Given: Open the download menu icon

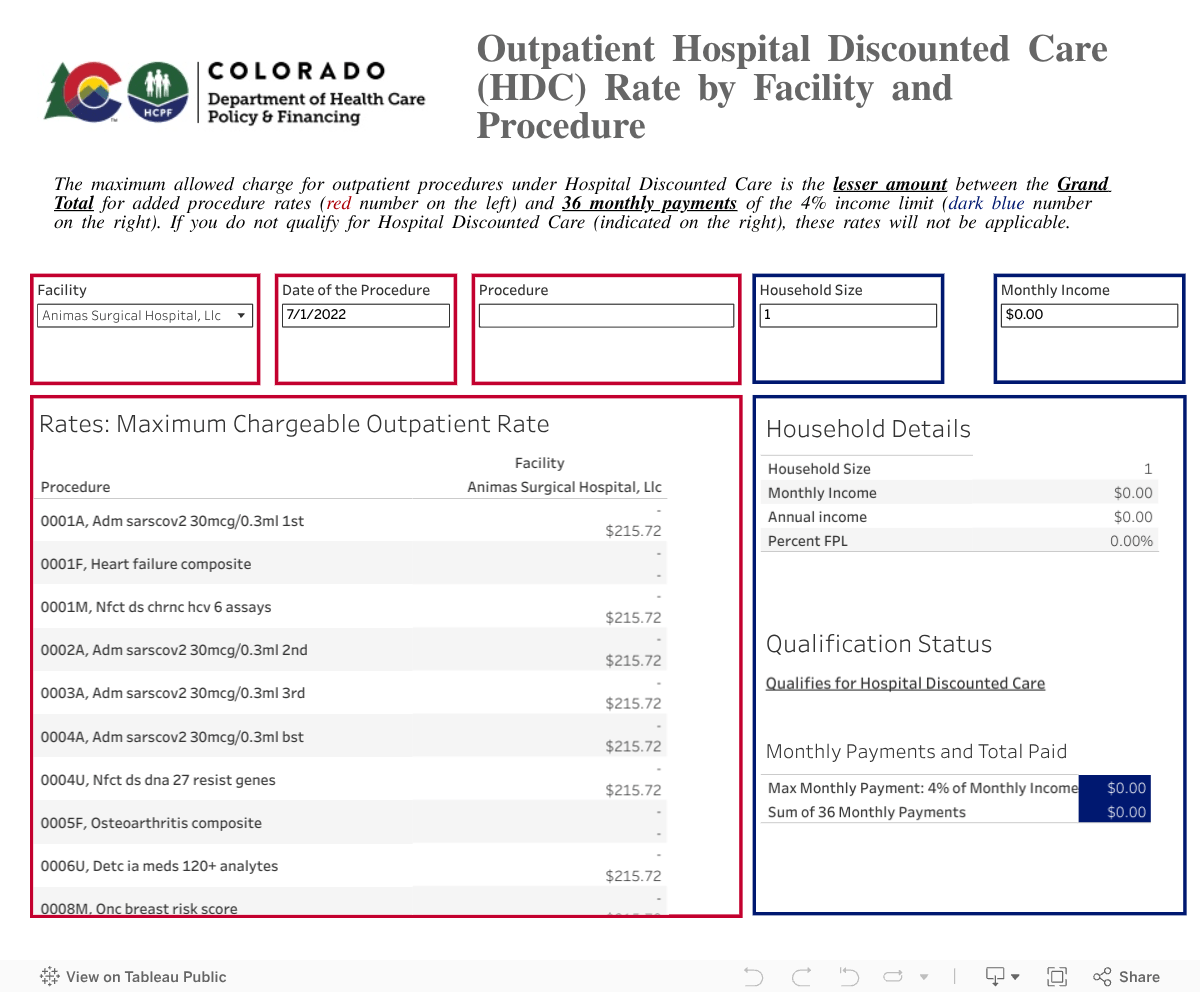Looking at the screenshot, I should [1002, 977].
